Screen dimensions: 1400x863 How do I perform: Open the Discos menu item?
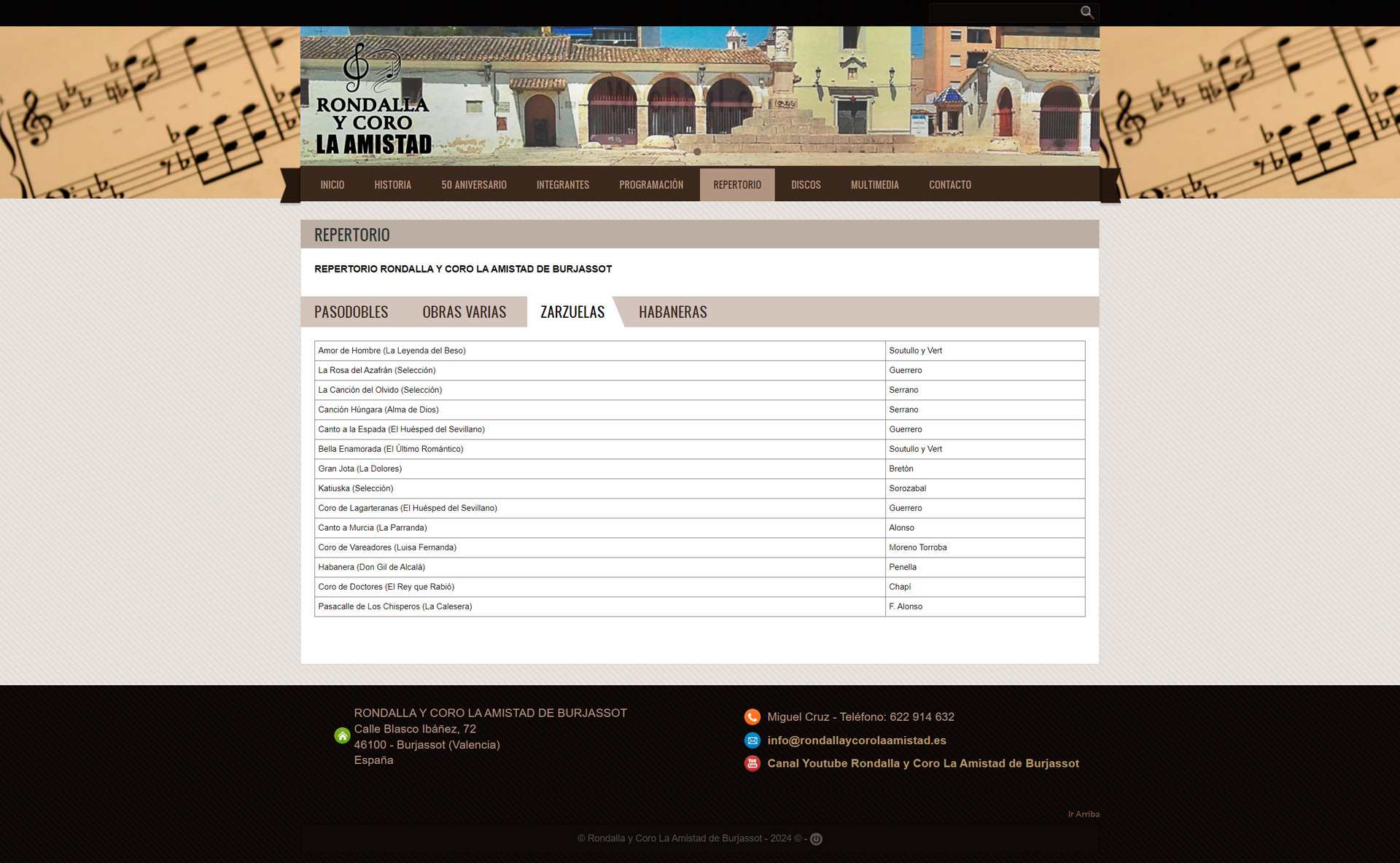pyautogui.click(x=806, y=185)
